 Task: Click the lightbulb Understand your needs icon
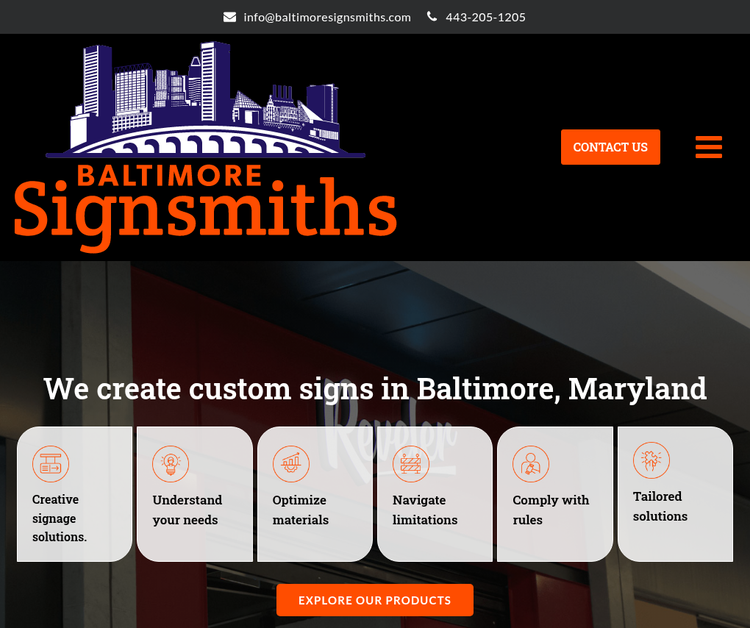coord(170,464)
